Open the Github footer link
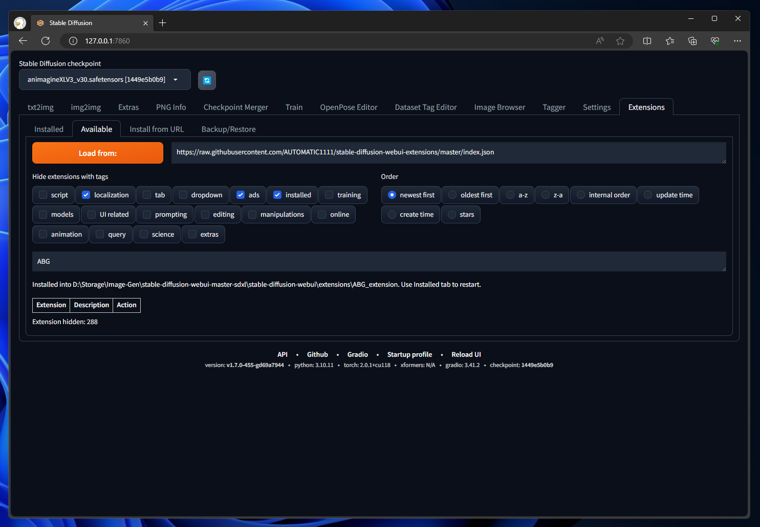Viewport: 760px width, 527px height. click(317, 354)
